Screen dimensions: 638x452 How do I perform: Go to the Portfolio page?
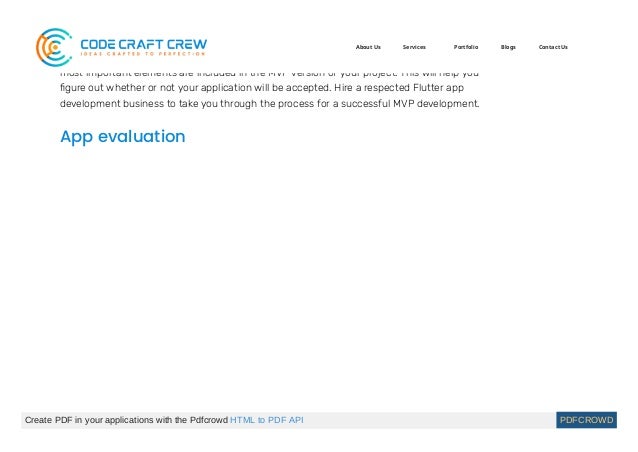[466, 47]
